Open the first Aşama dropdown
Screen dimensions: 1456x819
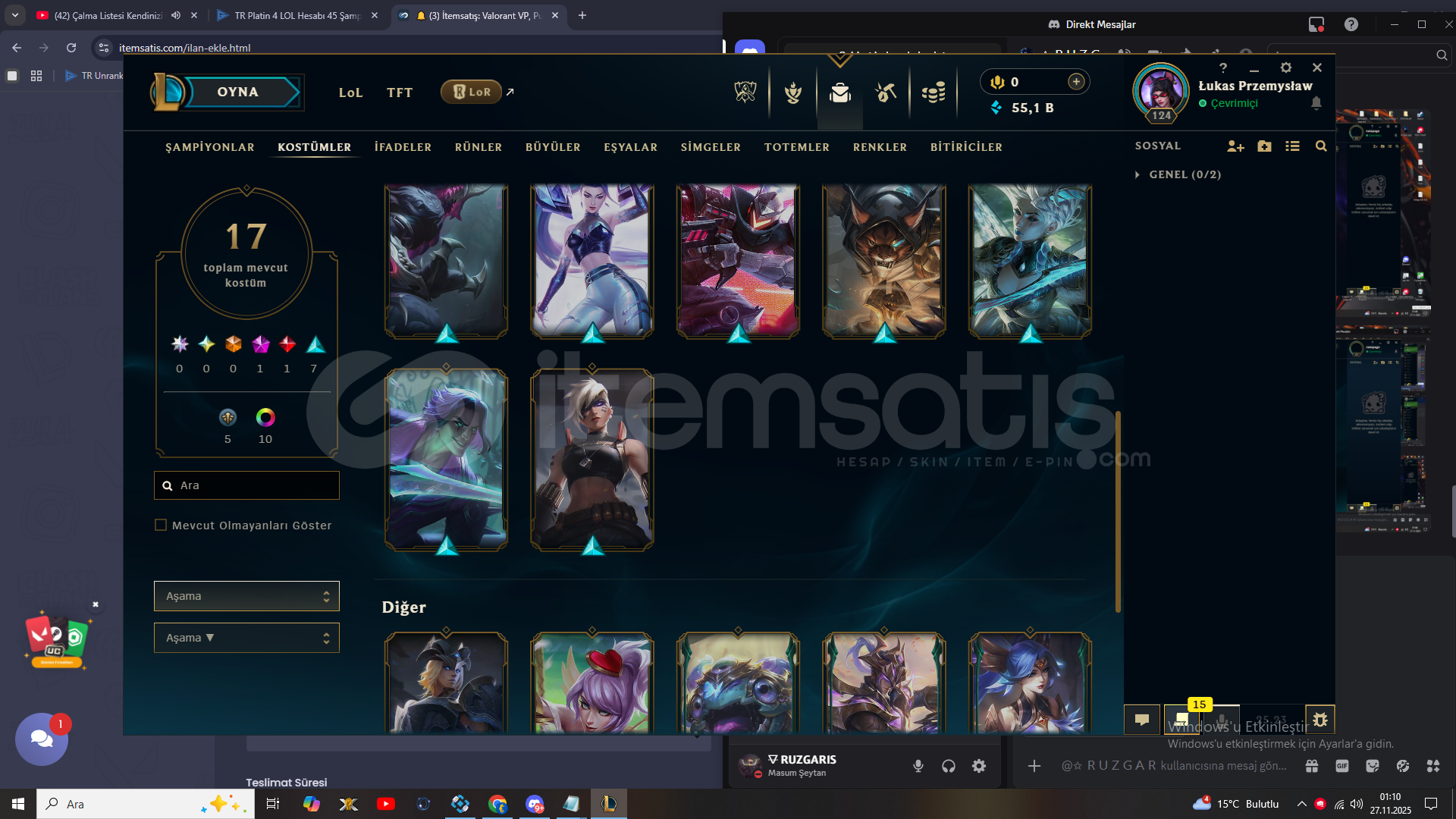246,596
